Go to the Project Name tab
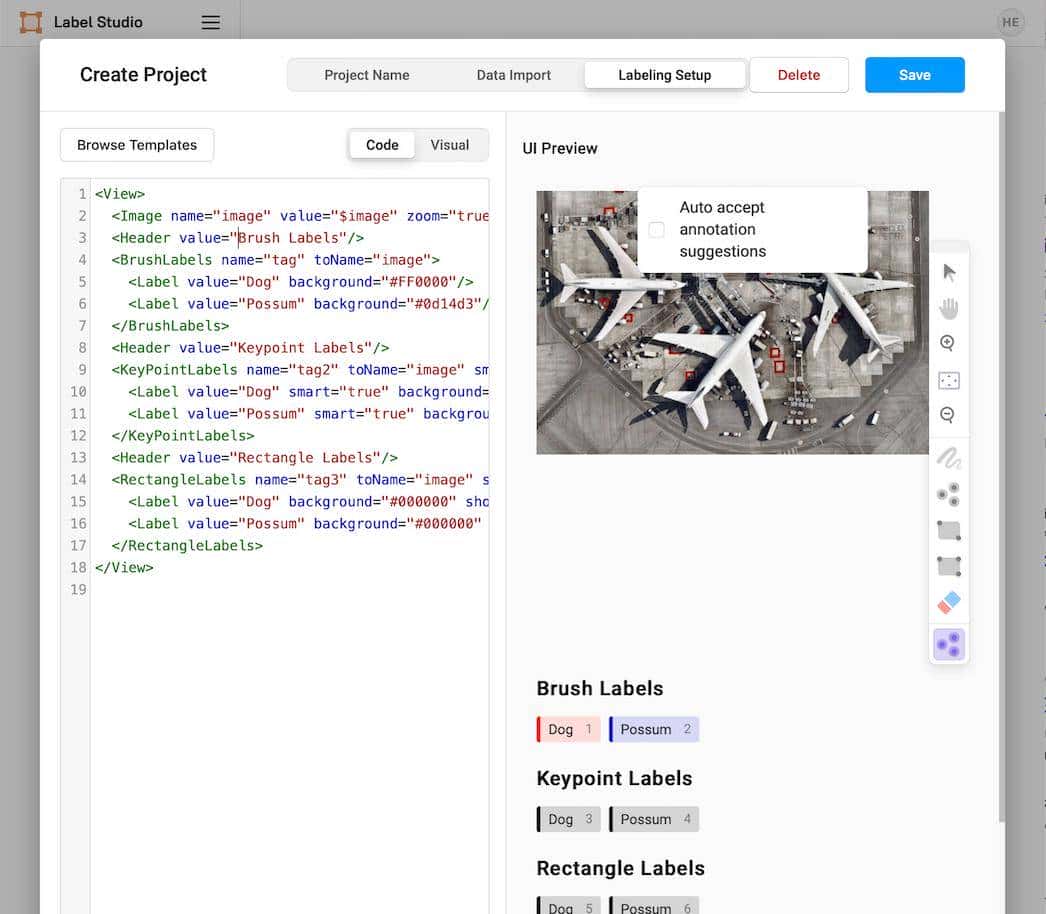Screen dimensions: 1046x914 click(367, 75)
